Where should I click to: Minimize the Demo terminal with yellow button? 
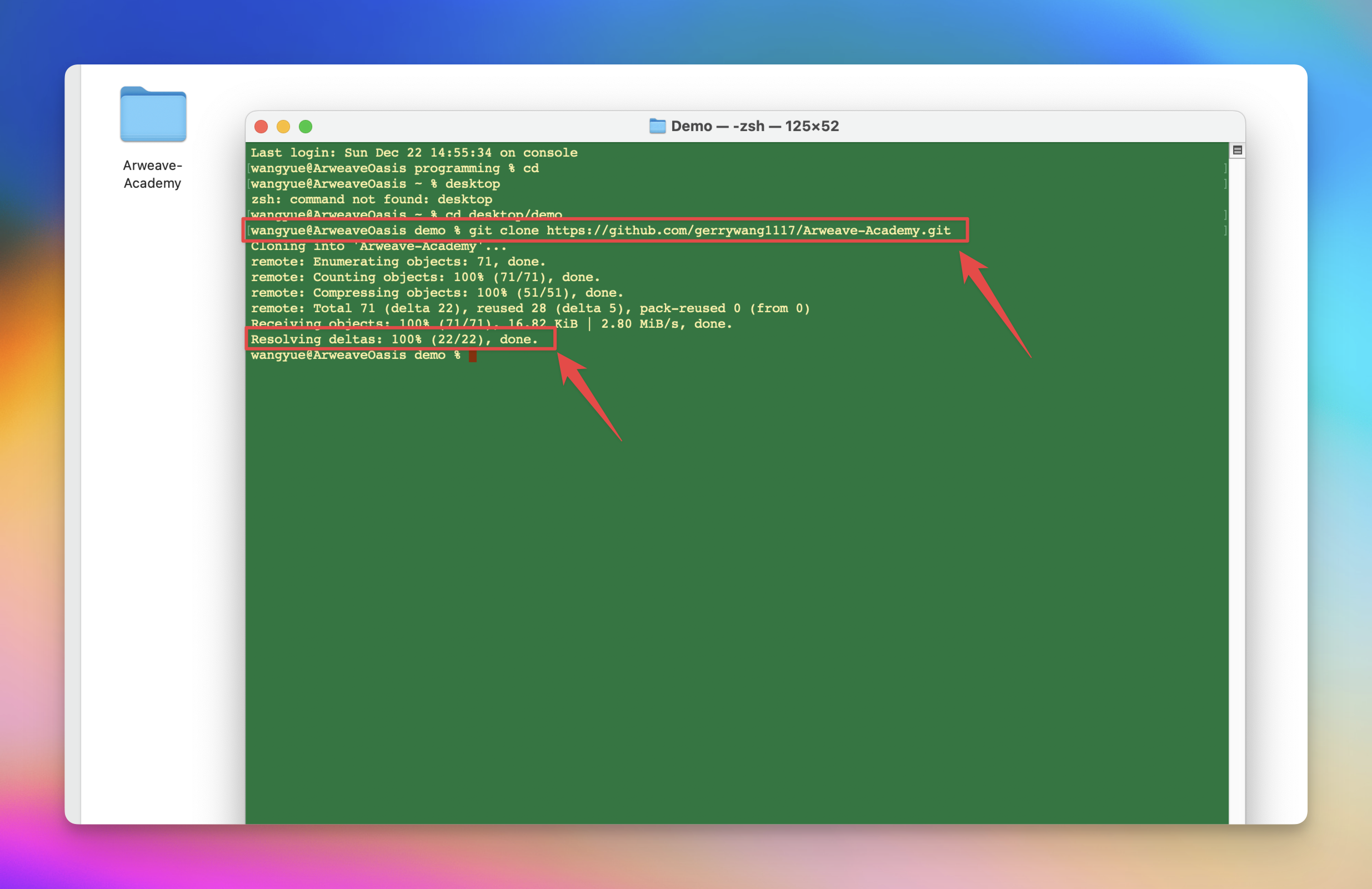pos(283,126)
